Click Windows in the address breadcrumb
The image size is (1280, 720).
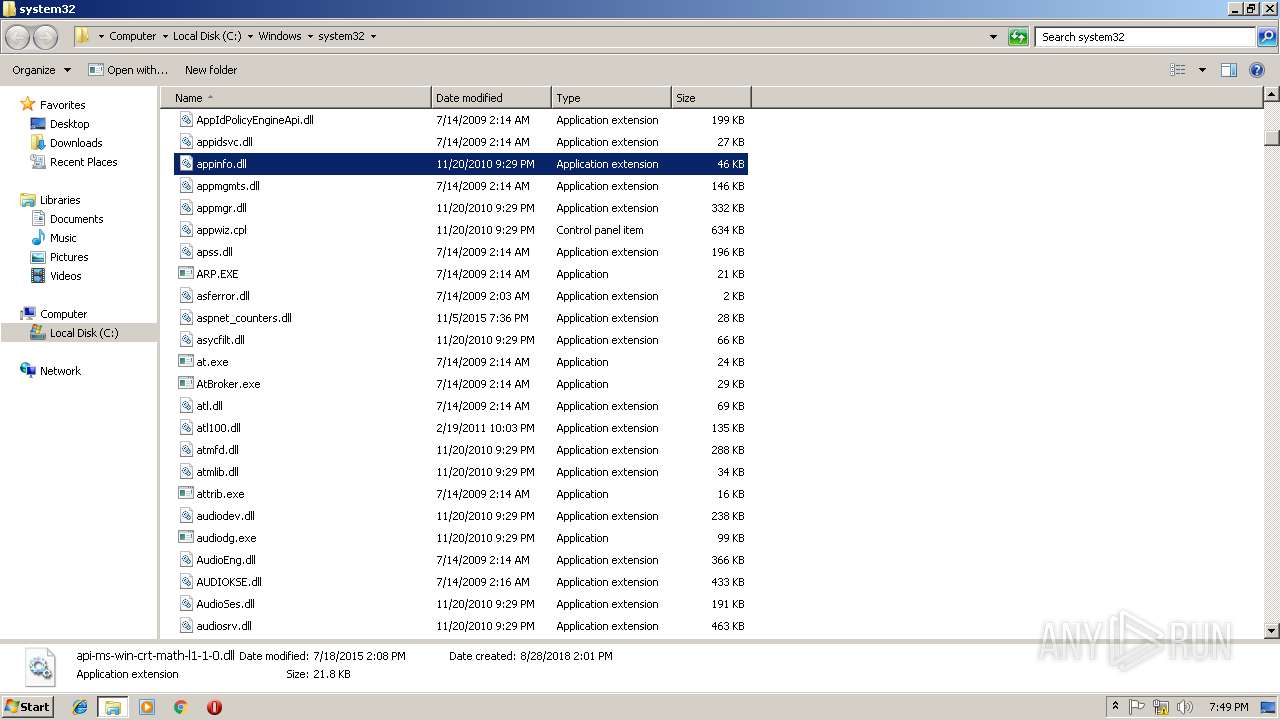[x=280, y=37]
